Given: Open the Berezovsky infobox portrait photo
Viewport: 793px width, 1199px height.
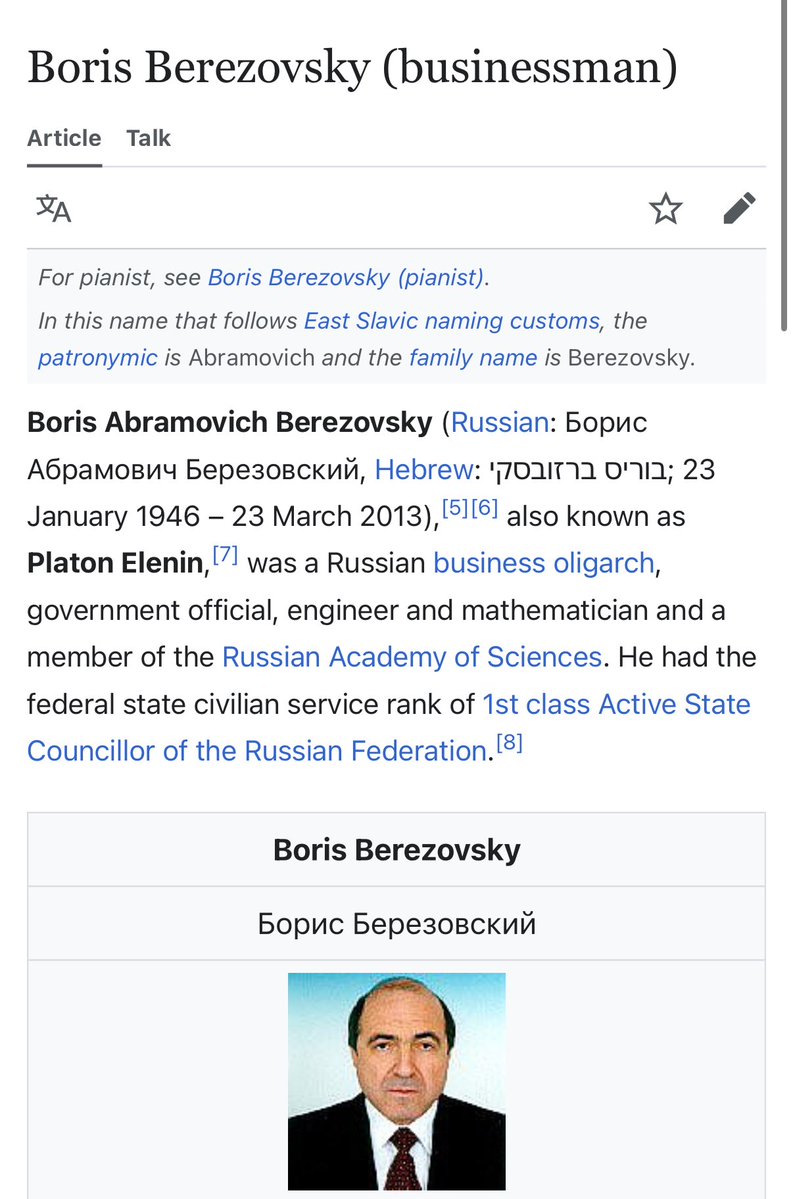Looking at the screenshot, I should tap(396, 1081).
